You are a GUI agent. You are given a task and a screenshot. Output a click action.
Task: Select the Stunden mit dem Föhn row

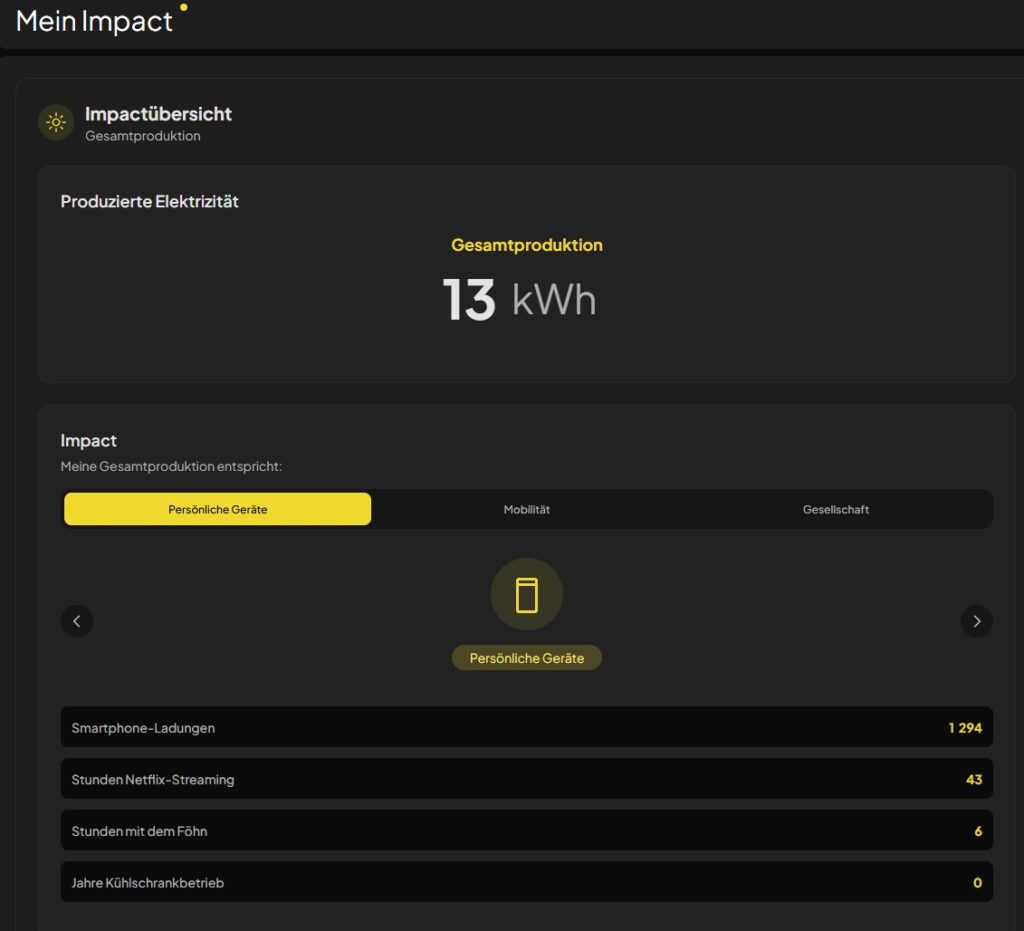[x=526, y=830]
